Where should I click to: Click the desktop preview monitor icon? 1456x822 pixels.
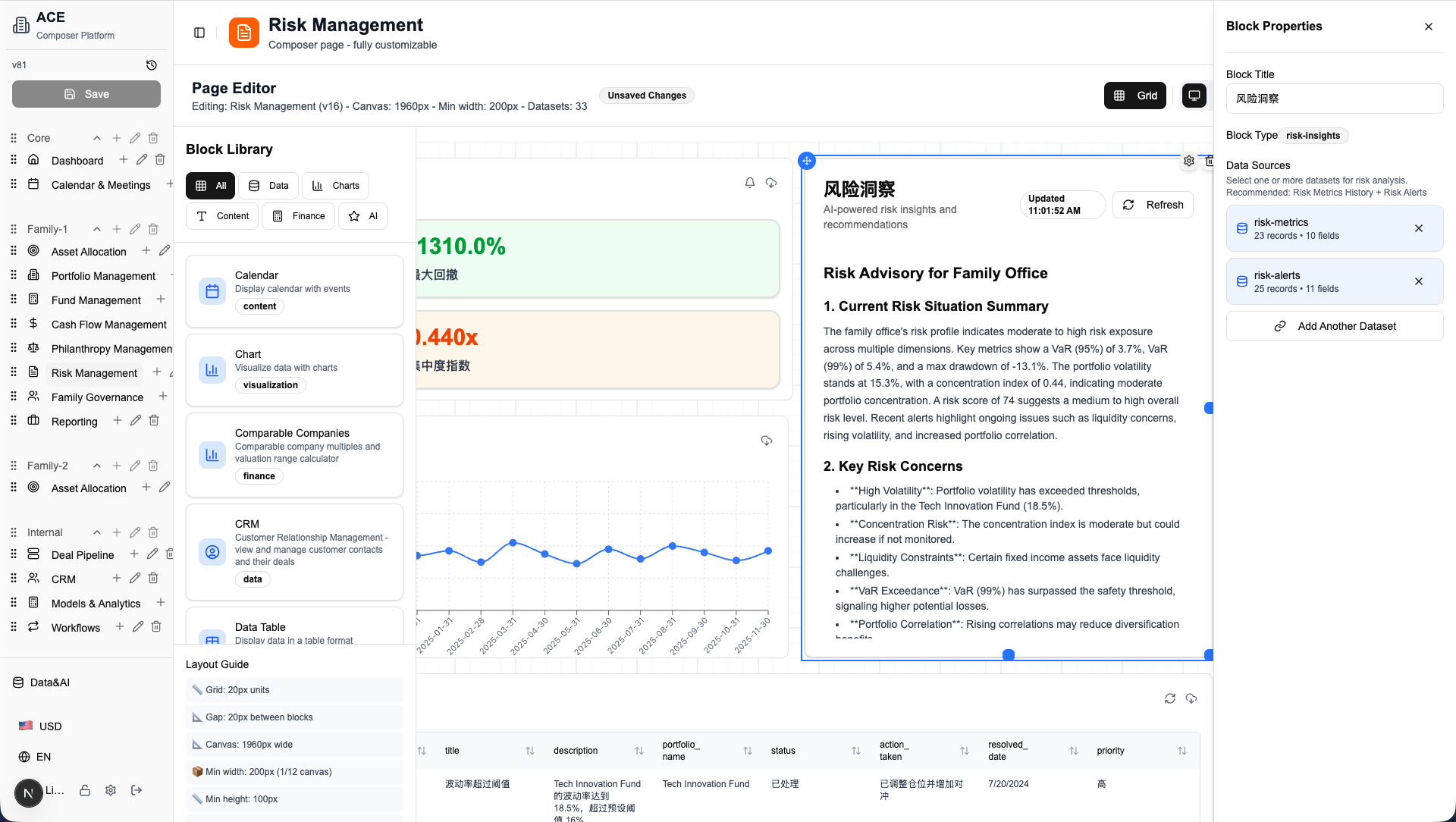point(1194,96)
